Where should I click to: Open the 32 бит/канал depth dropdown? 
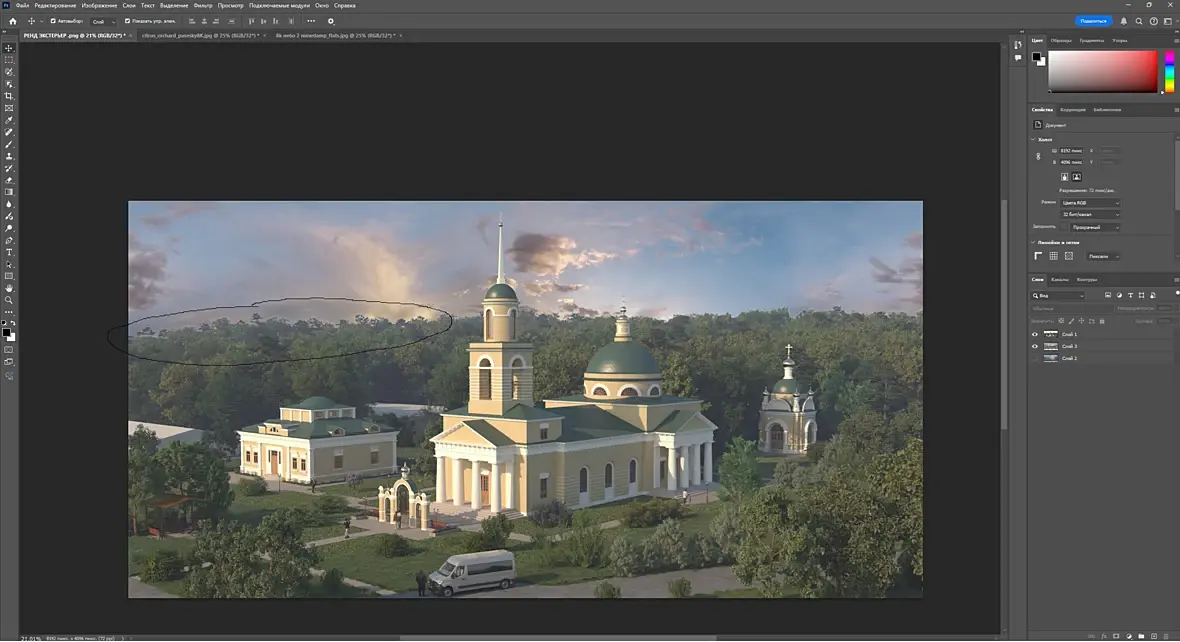coord(1089,215)
